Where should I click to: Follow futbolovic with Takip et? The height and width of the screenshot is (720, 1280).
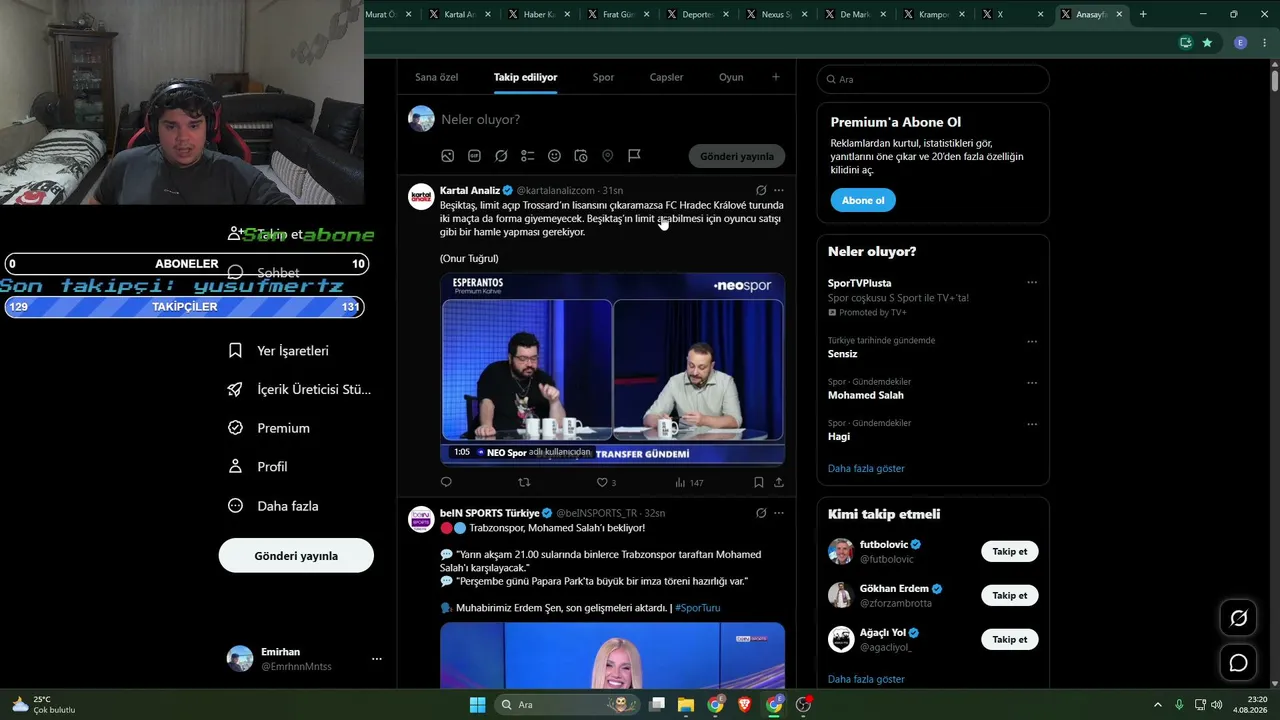[1010, 552]
